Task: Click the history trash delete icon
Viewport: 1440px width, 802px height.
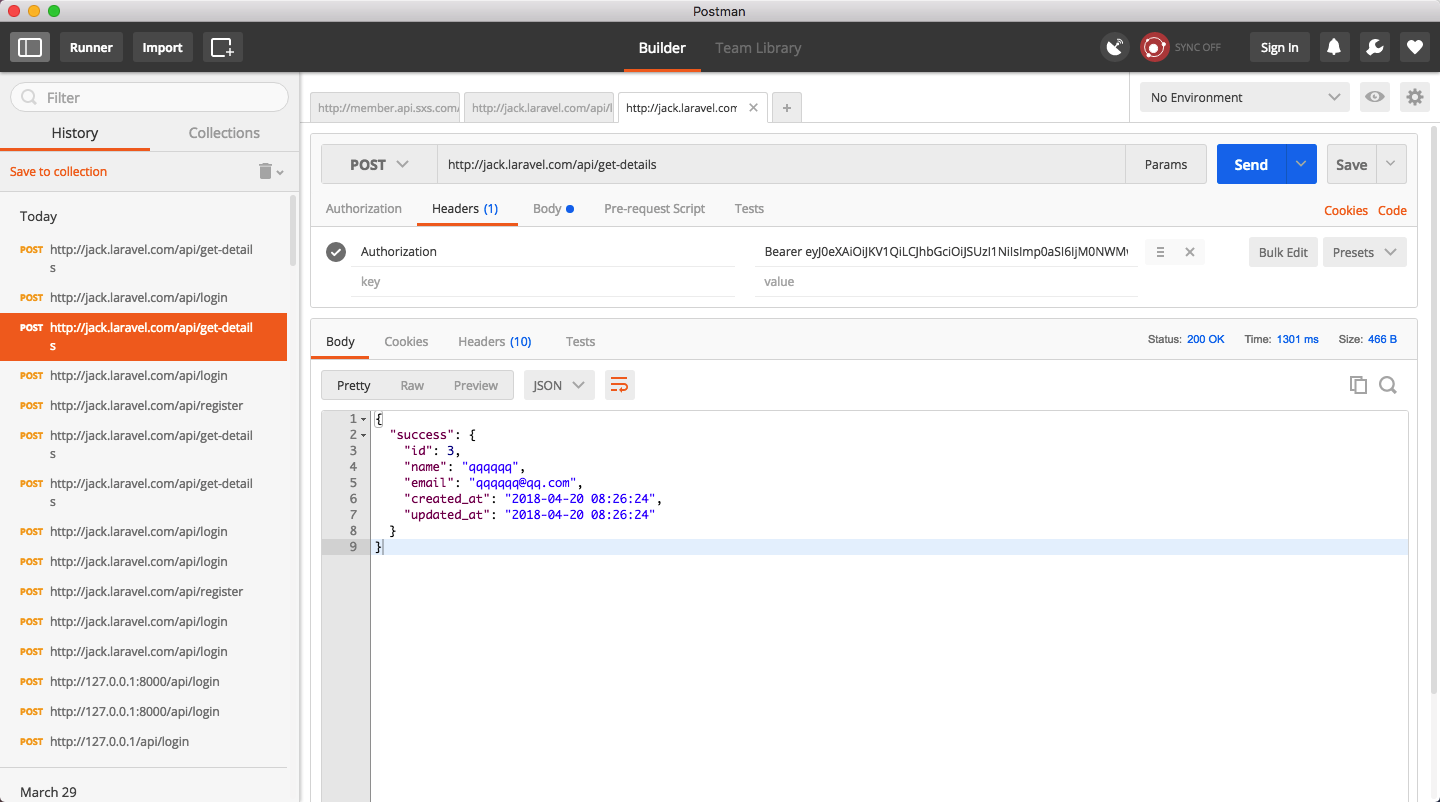Action: coord(266,171)
